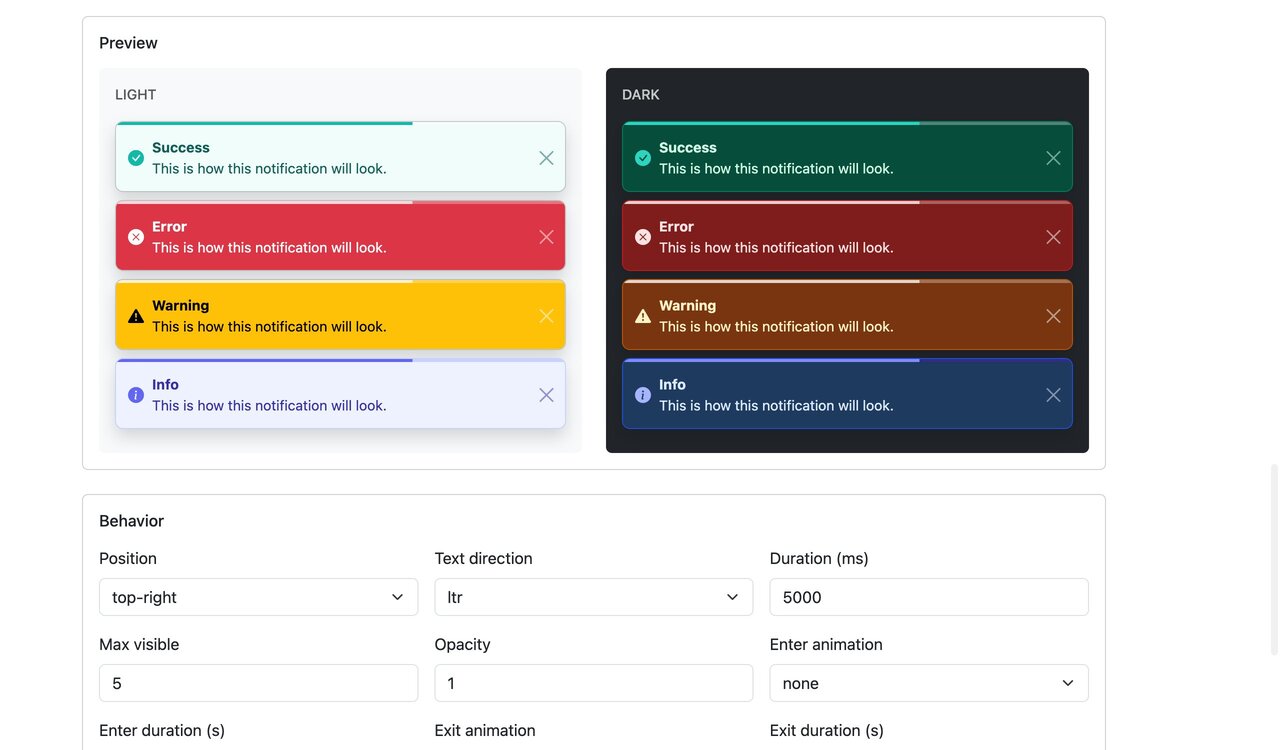Click the light Error title text
The image size is (1280, 750).
pyautogui.click(x=170, y=226)
